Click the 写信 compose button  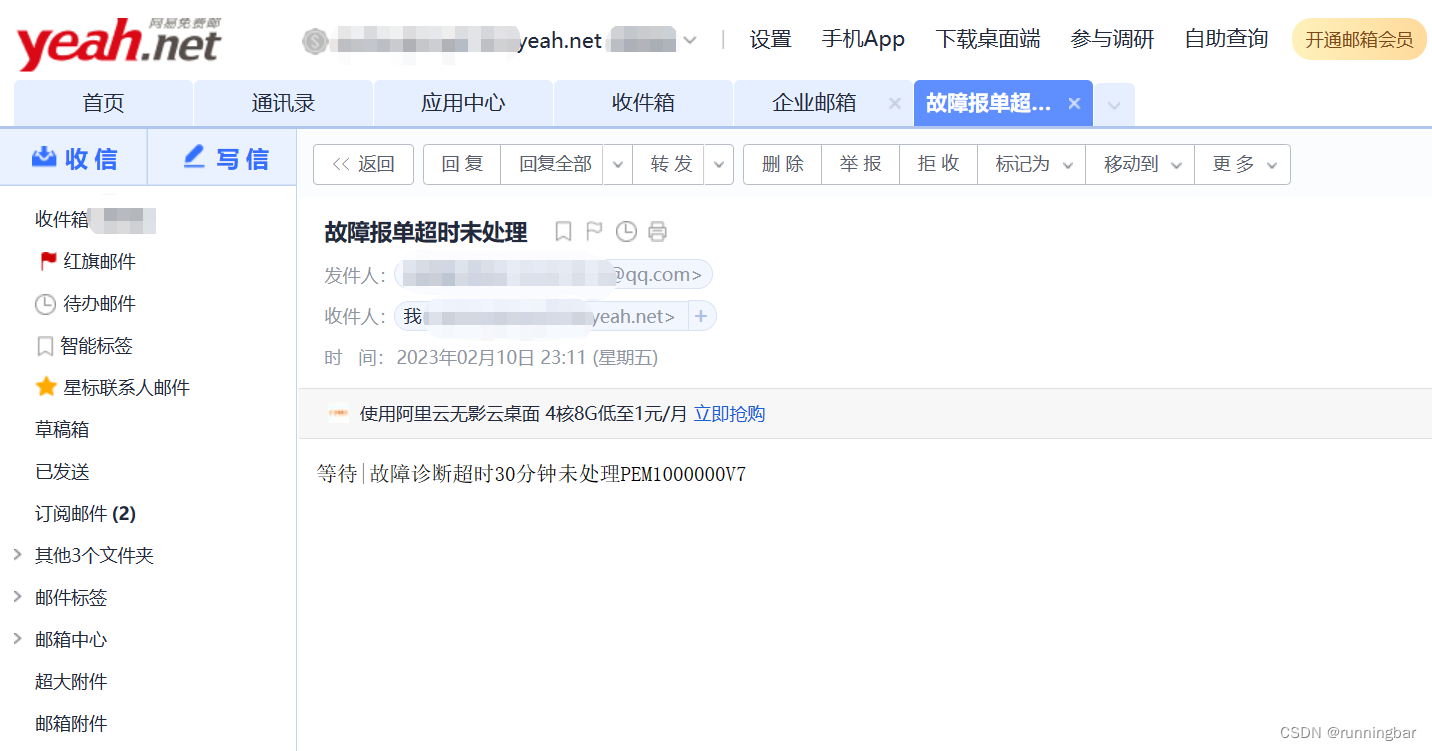click(x=223, y=158)
